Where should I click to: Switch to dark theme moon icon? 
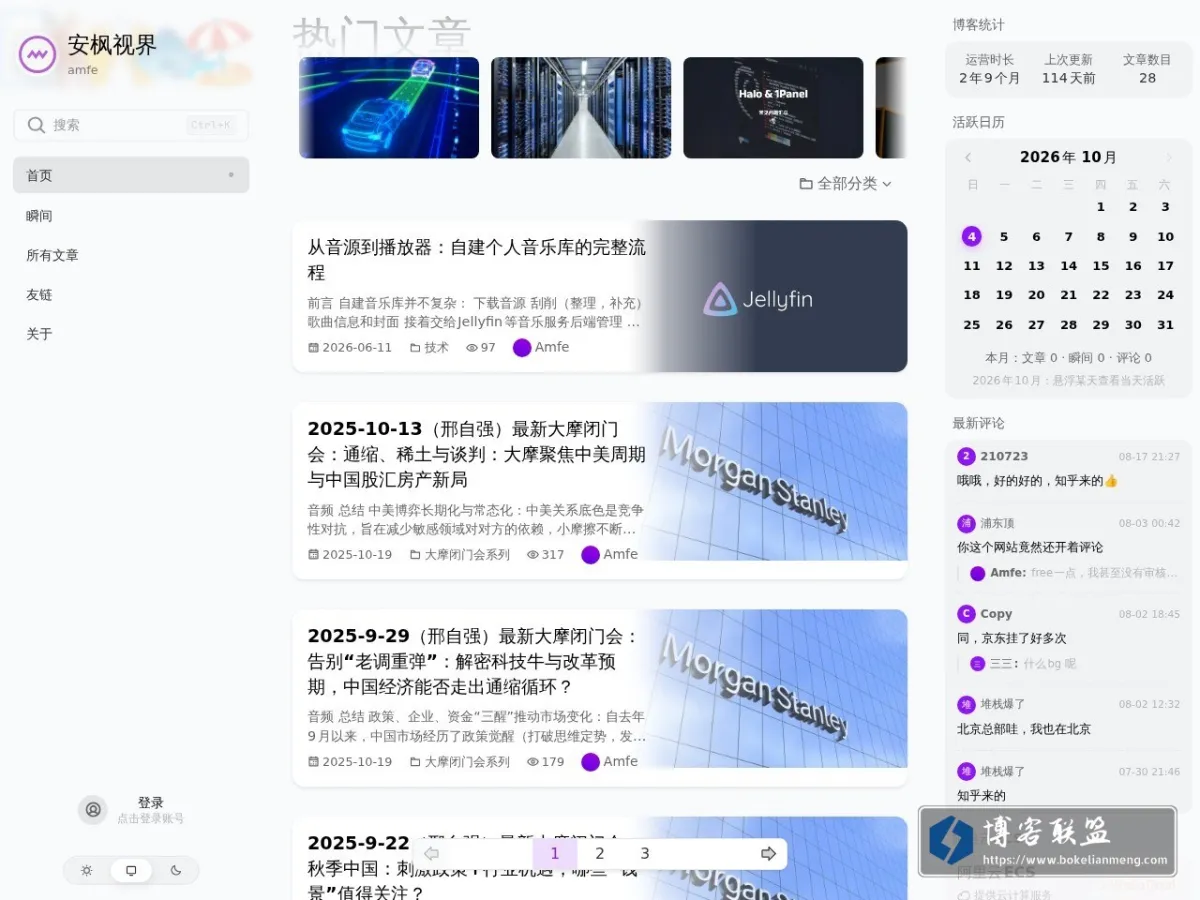[x=176, y=871]
